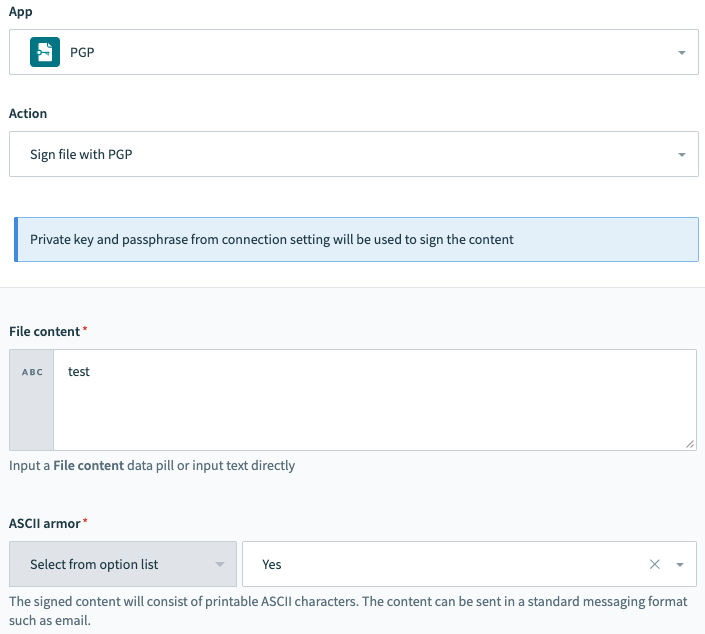Click the resize handle of File content box
Image resolution: width=705 pixels, height=634 pixels.
pyautogui.click(x=689, y=442)
